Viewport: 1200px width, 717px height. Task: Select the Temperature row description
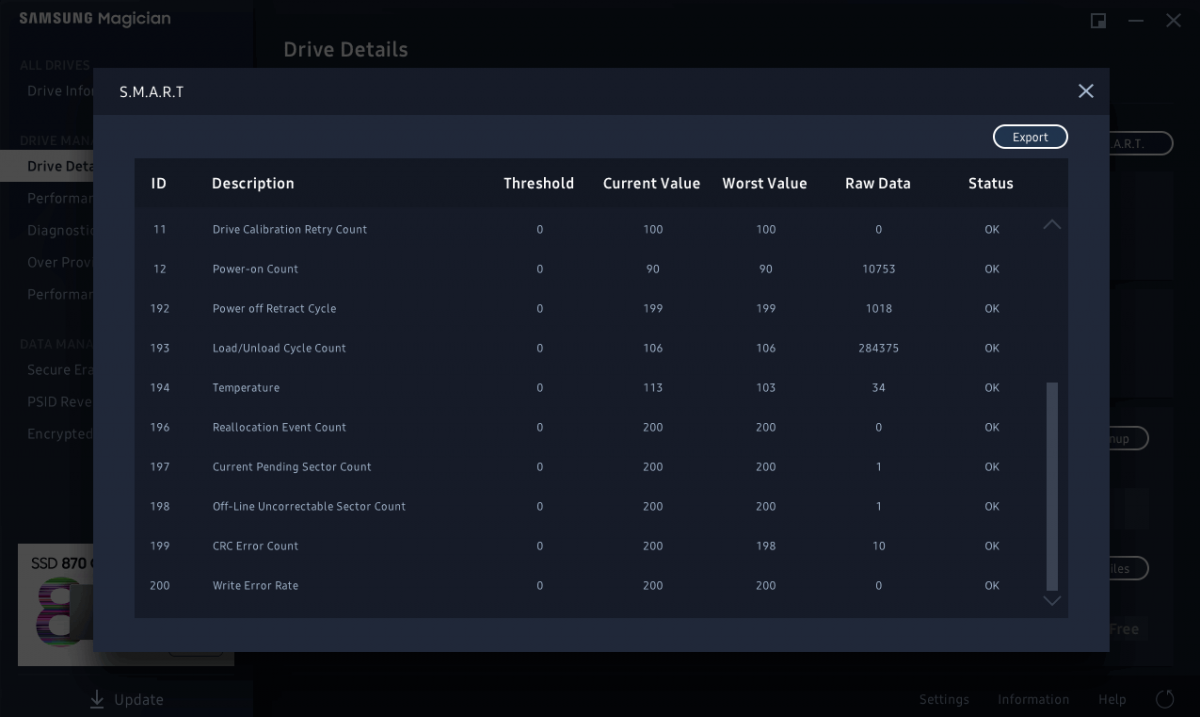(x=246, y=388)
